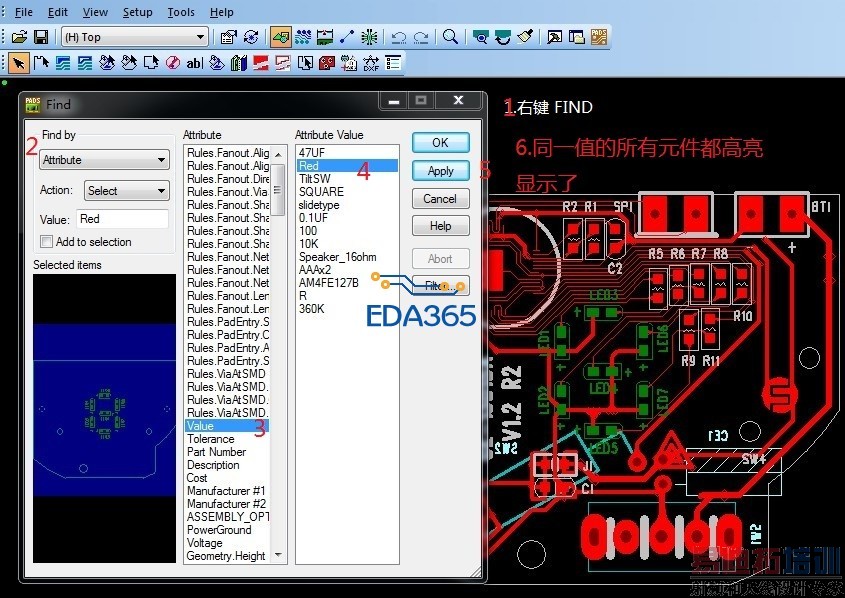The image size is (845, 598).
Task: Open the File menu
Action: 23,12
